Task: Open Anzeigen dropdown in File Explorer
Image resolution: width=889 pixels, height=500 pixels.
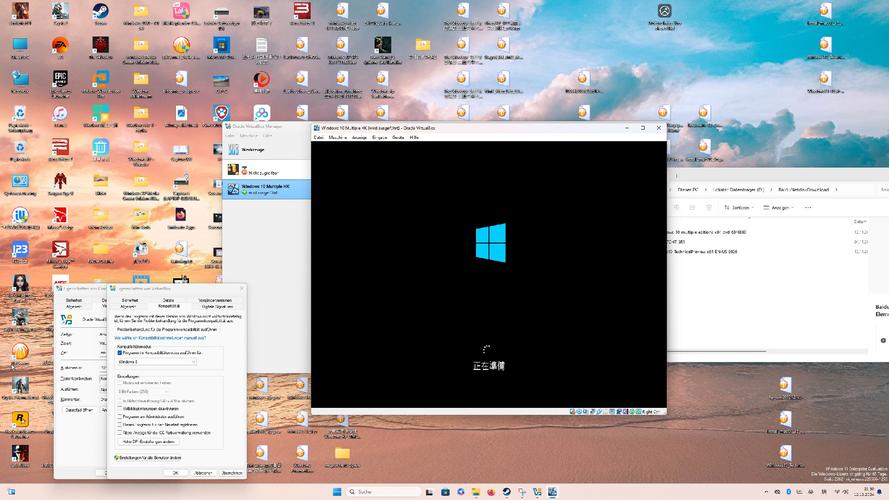Action: (x=776, y=208)
